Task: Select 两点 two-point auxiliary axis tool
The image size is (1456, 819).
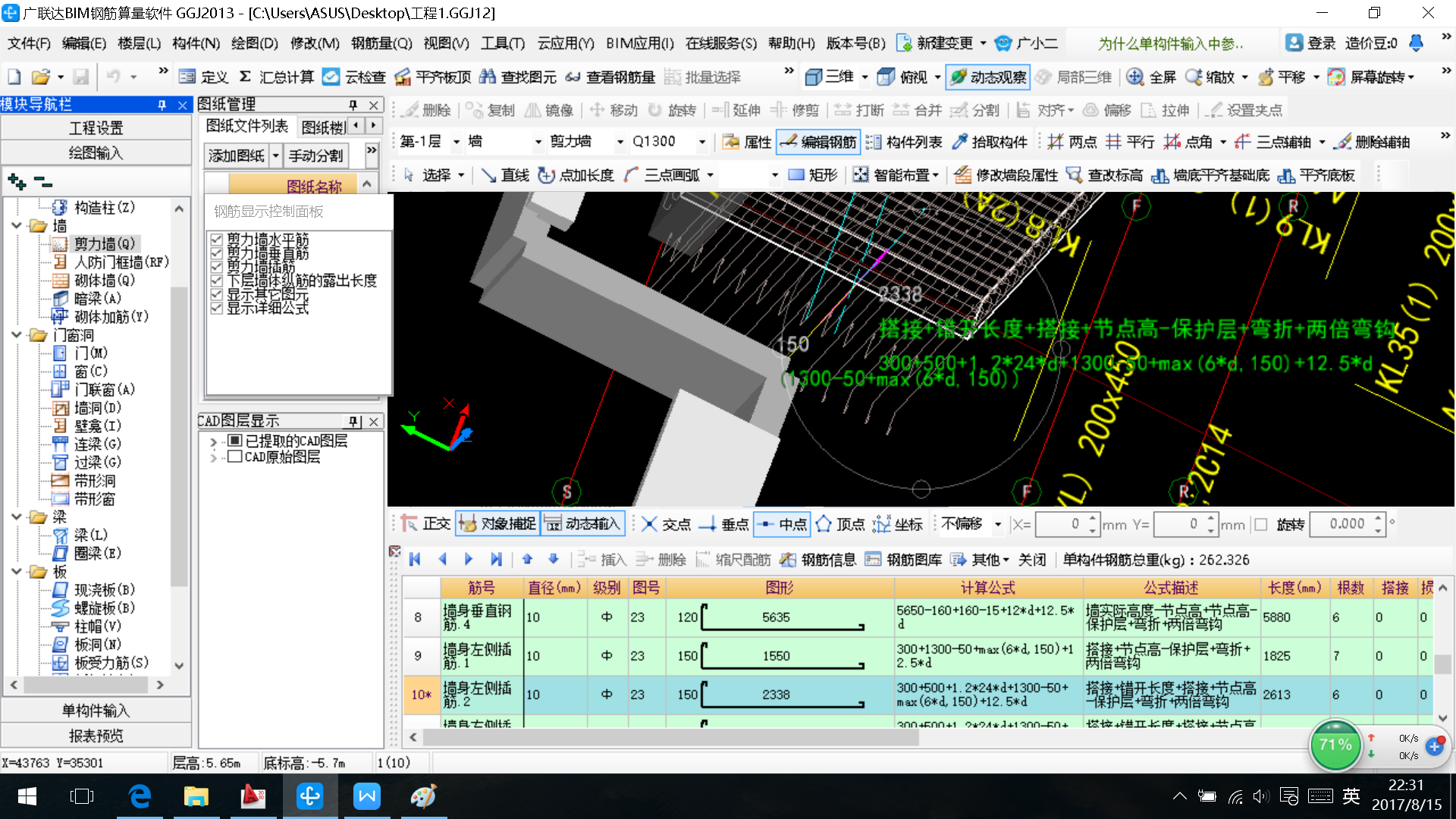Action: click(x=1072, y=142)
